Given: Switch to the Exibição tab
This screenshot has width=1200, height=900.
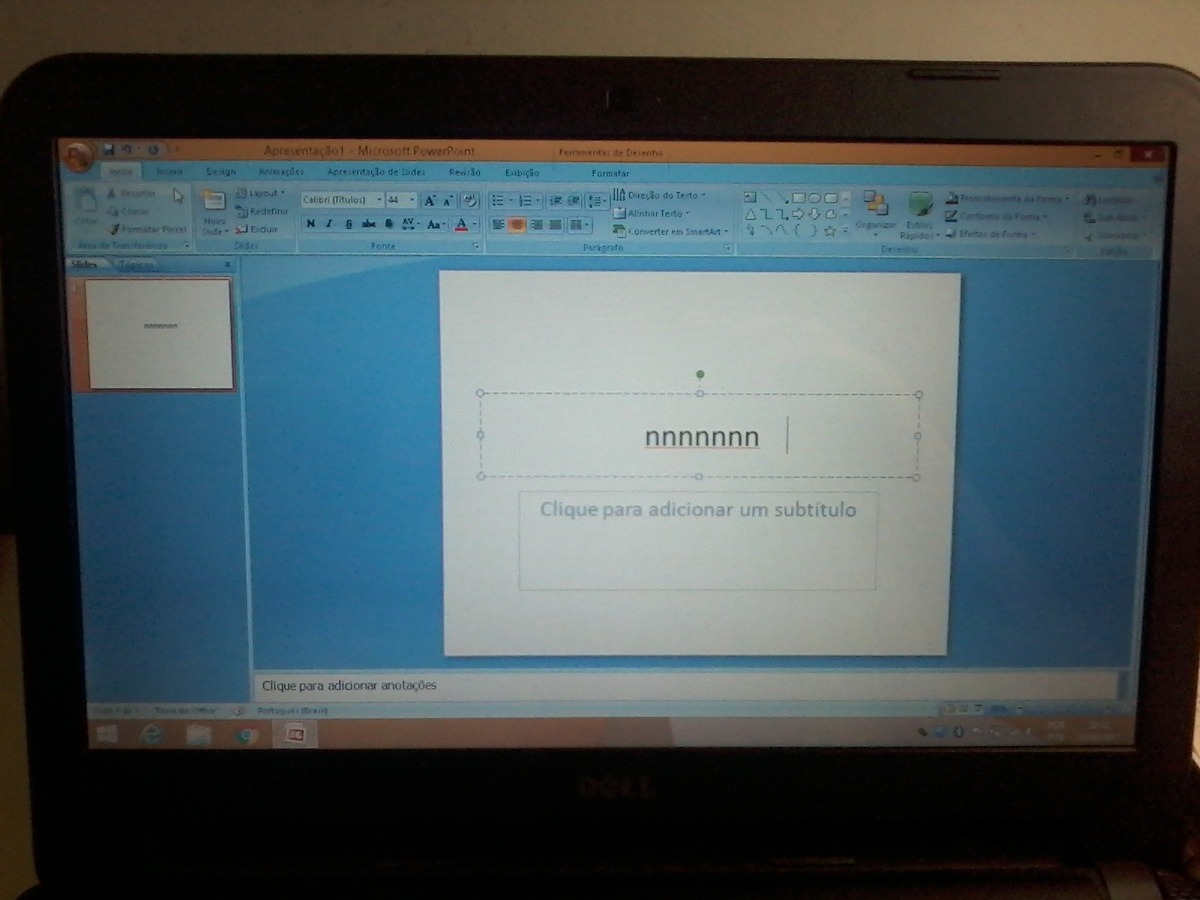Looking at the screenshot, I should point(522,173).
